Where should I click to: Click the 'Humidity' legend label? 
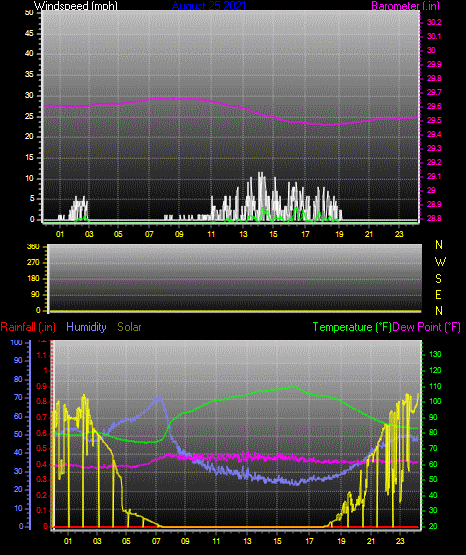(86, 327)
